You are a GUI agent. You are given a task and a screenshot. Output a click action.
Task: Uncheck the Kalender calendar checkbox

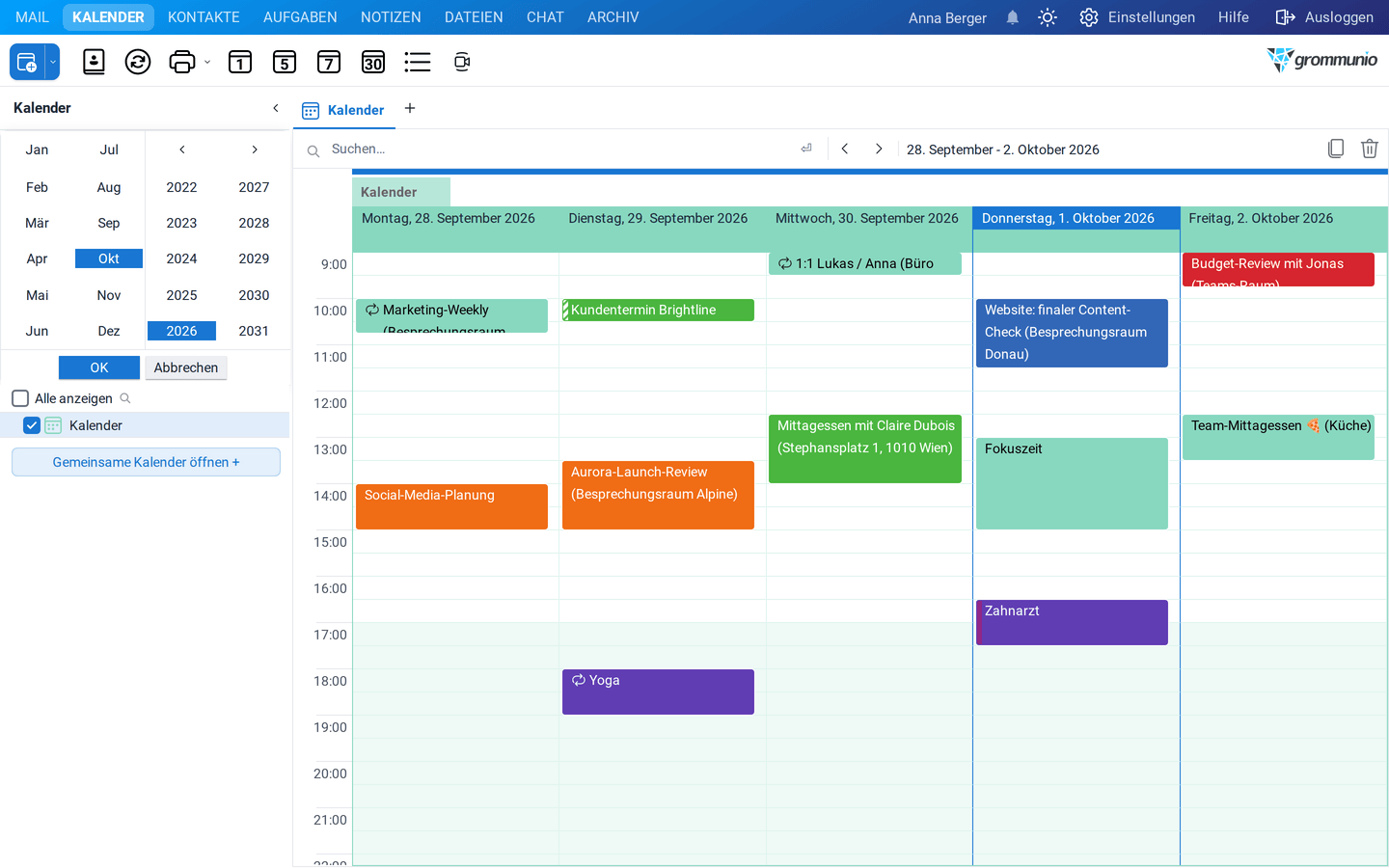click(32, 425)
